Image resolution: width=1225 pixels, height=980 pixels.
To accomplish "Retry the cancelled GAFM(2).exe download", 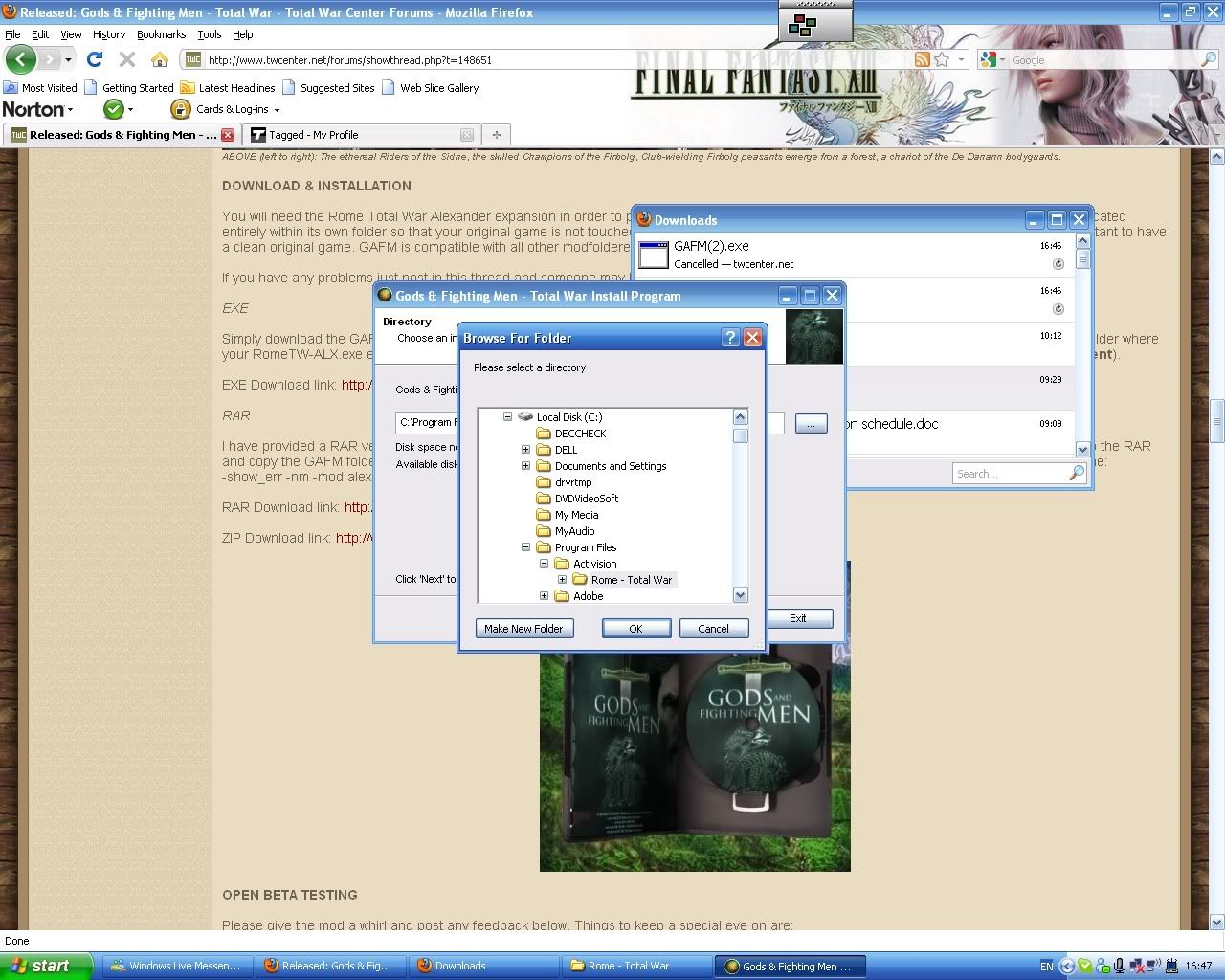I will (x=1058, y=264).
